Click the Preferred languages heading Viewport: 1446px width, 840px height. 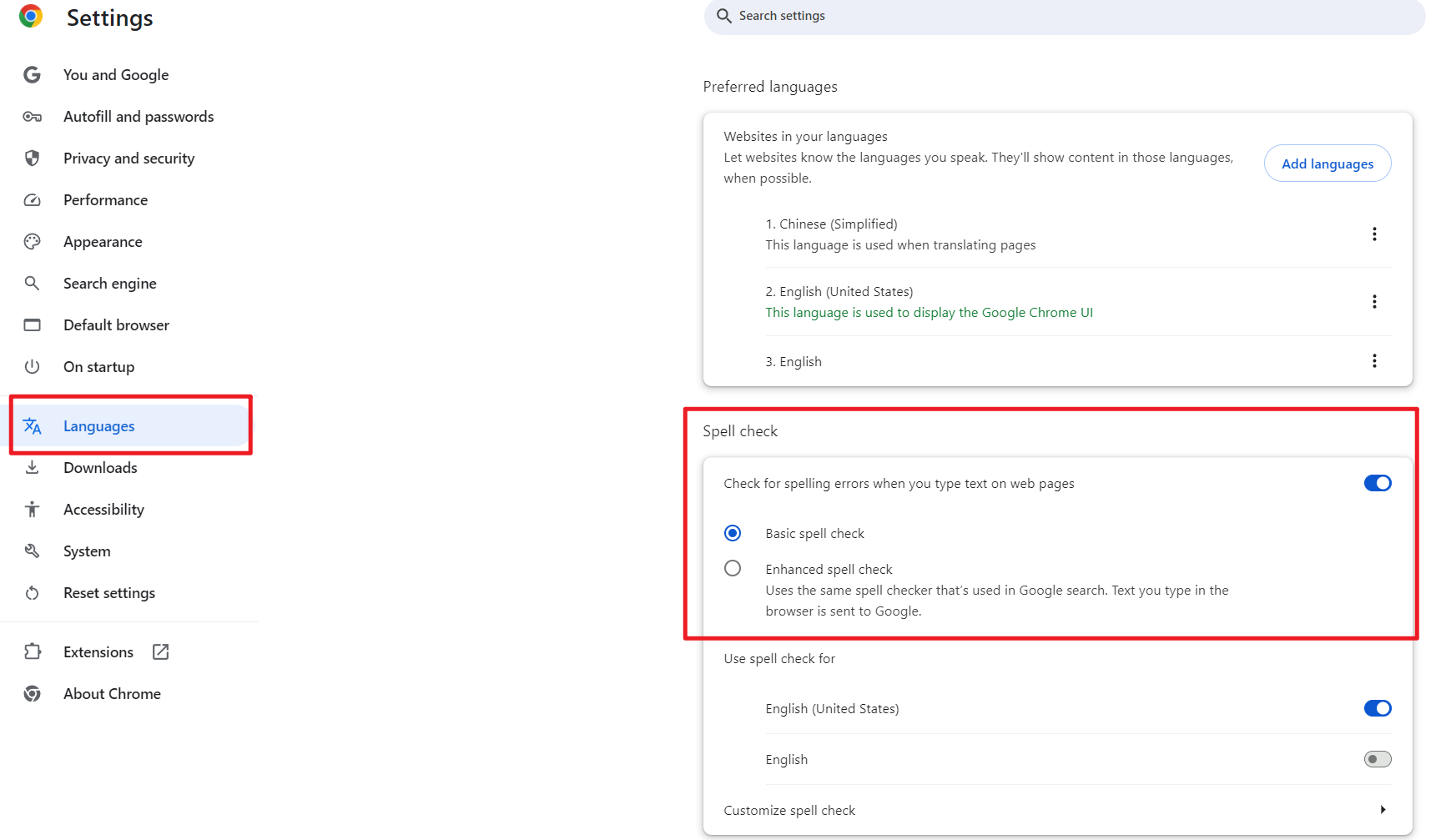coord(770,87)
